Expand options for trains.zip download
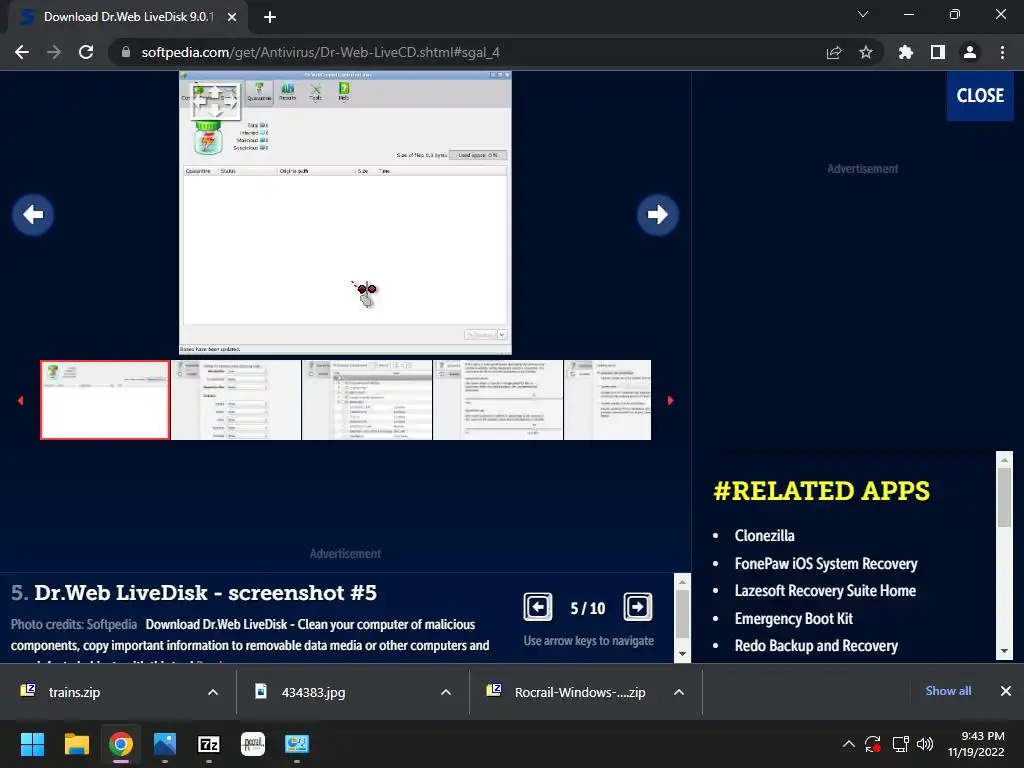Image resolution: width=1024 pixels, height=768 pixels. tap(213, 692)
